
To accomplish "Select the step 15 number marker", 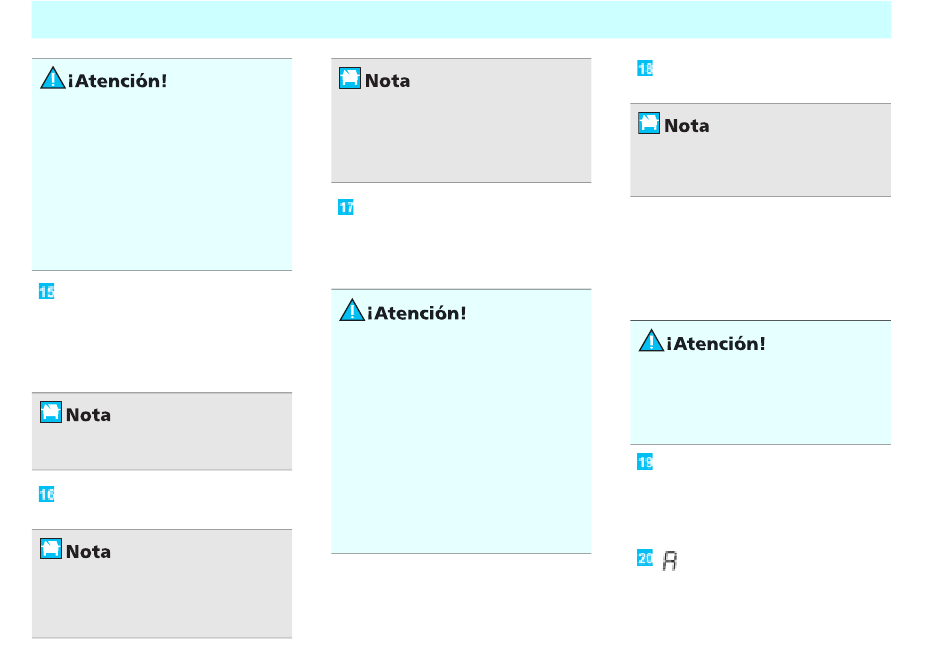I will [47, 292].
